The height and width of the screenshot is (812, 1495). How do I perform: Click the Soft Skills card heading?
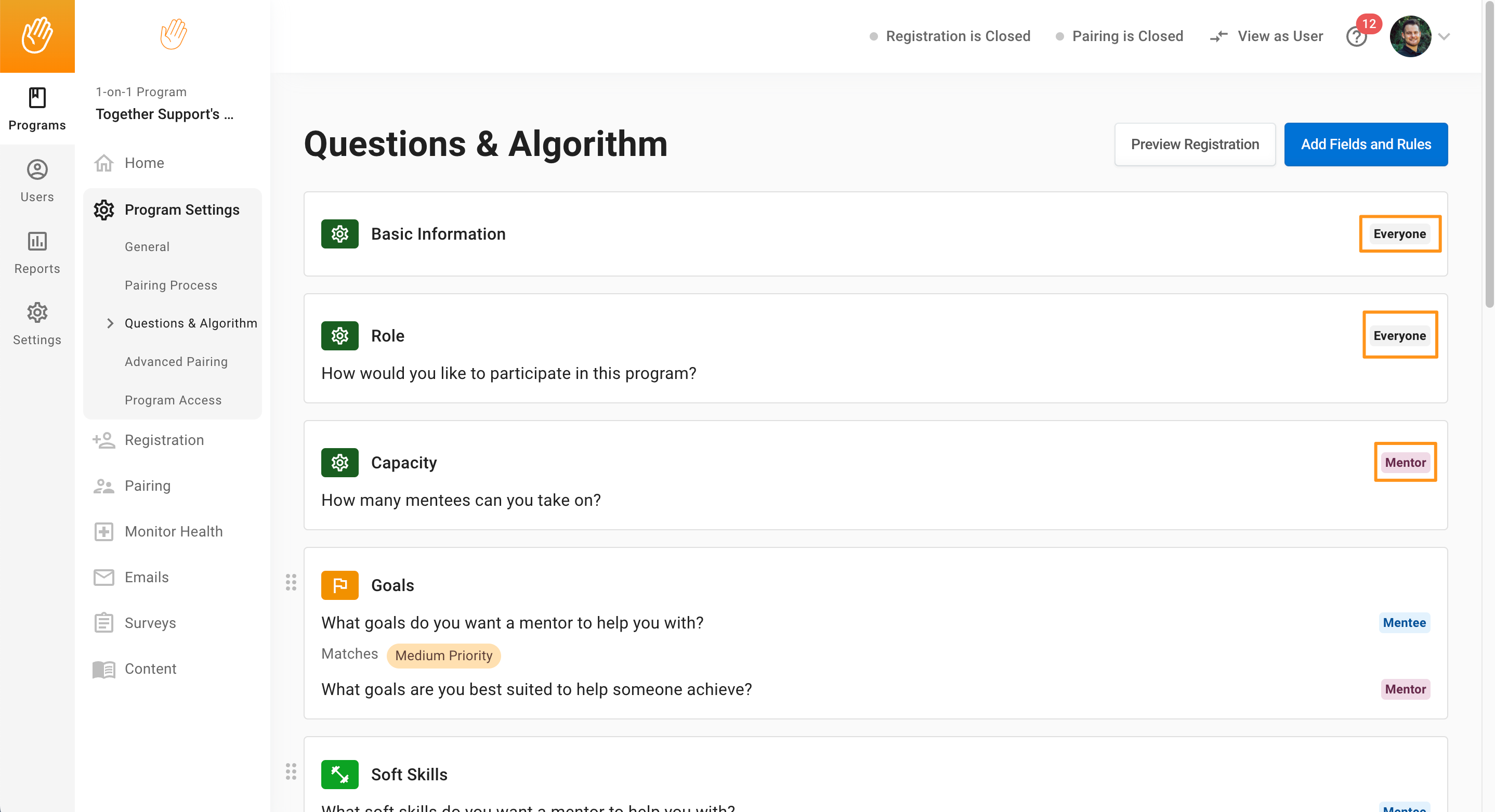coord(409,774)
